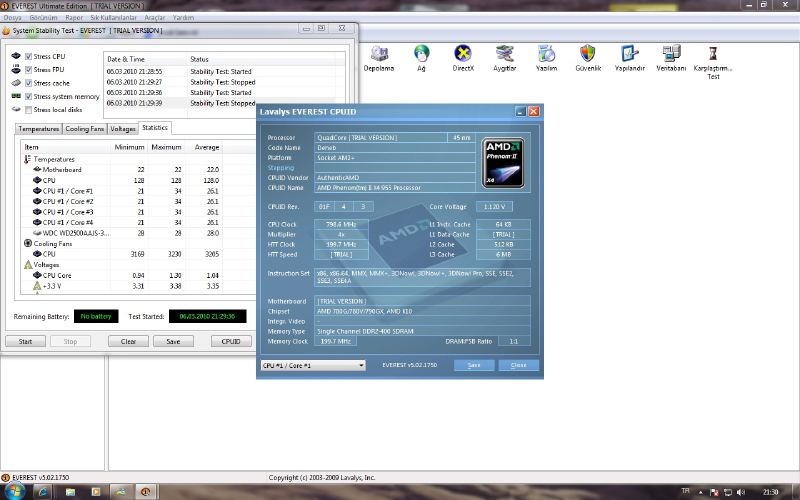Open Windows Media Player on taskbar
800x500 pixels.
pyautogui.click(x=95, y=492)
